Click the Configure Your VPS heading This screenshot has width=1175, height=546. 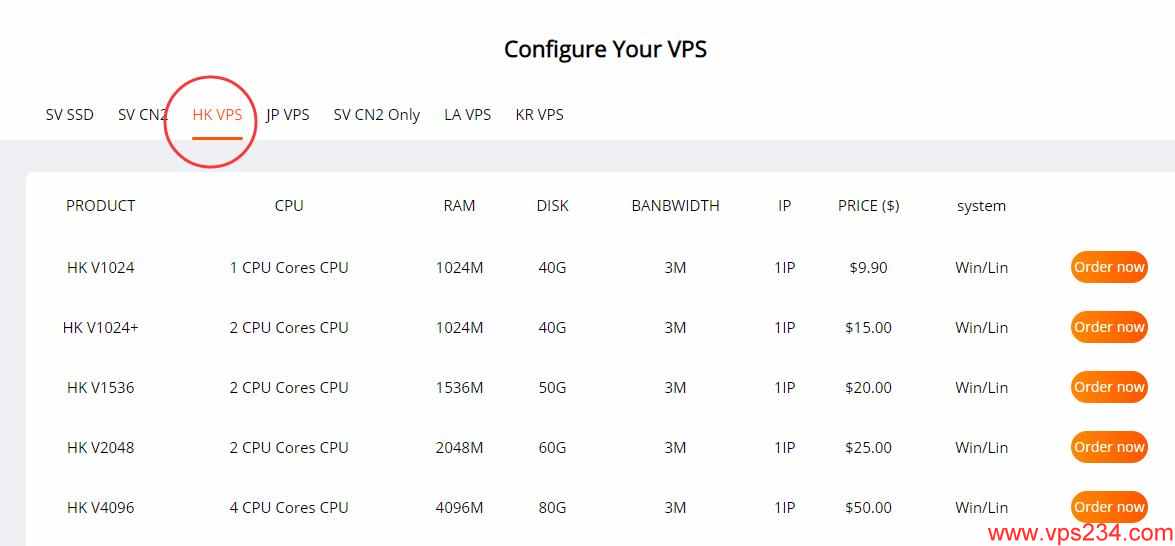pyautogui.click(x=605, y=49)
